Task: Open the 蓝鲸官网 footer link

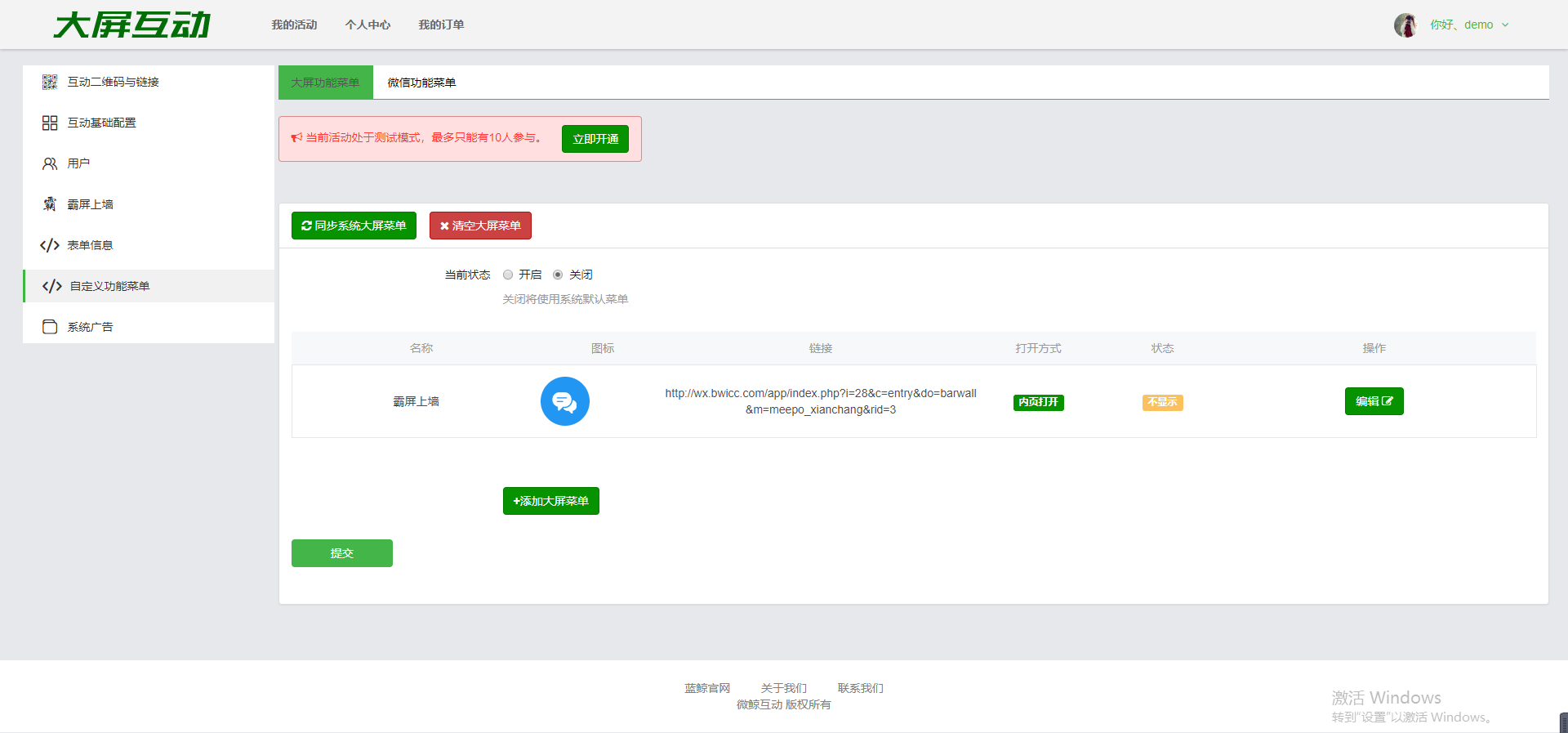Action: [707, 688]
